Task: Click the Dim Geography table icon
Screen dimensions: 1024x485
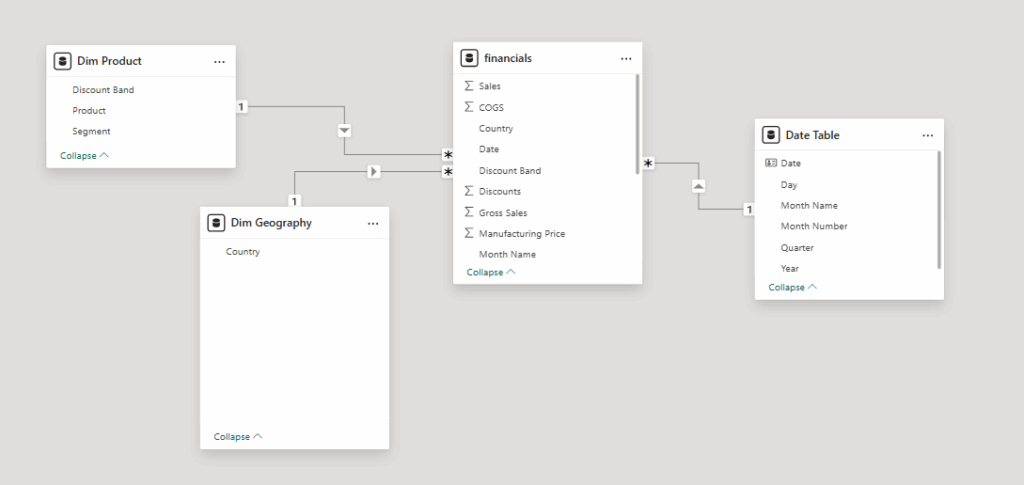Action: (x=215, y=223)
